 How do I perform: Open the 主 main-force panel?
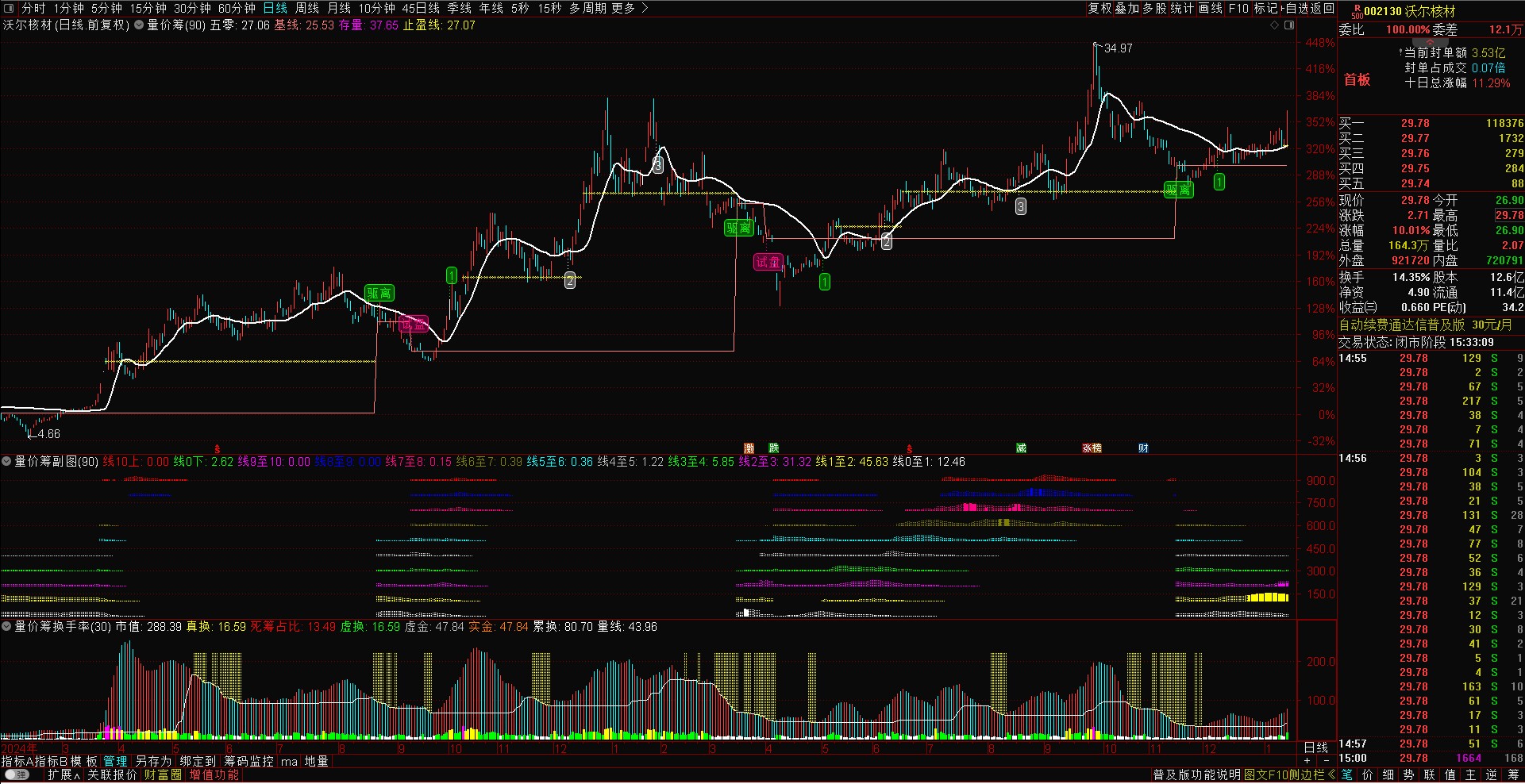(1470, 775)
